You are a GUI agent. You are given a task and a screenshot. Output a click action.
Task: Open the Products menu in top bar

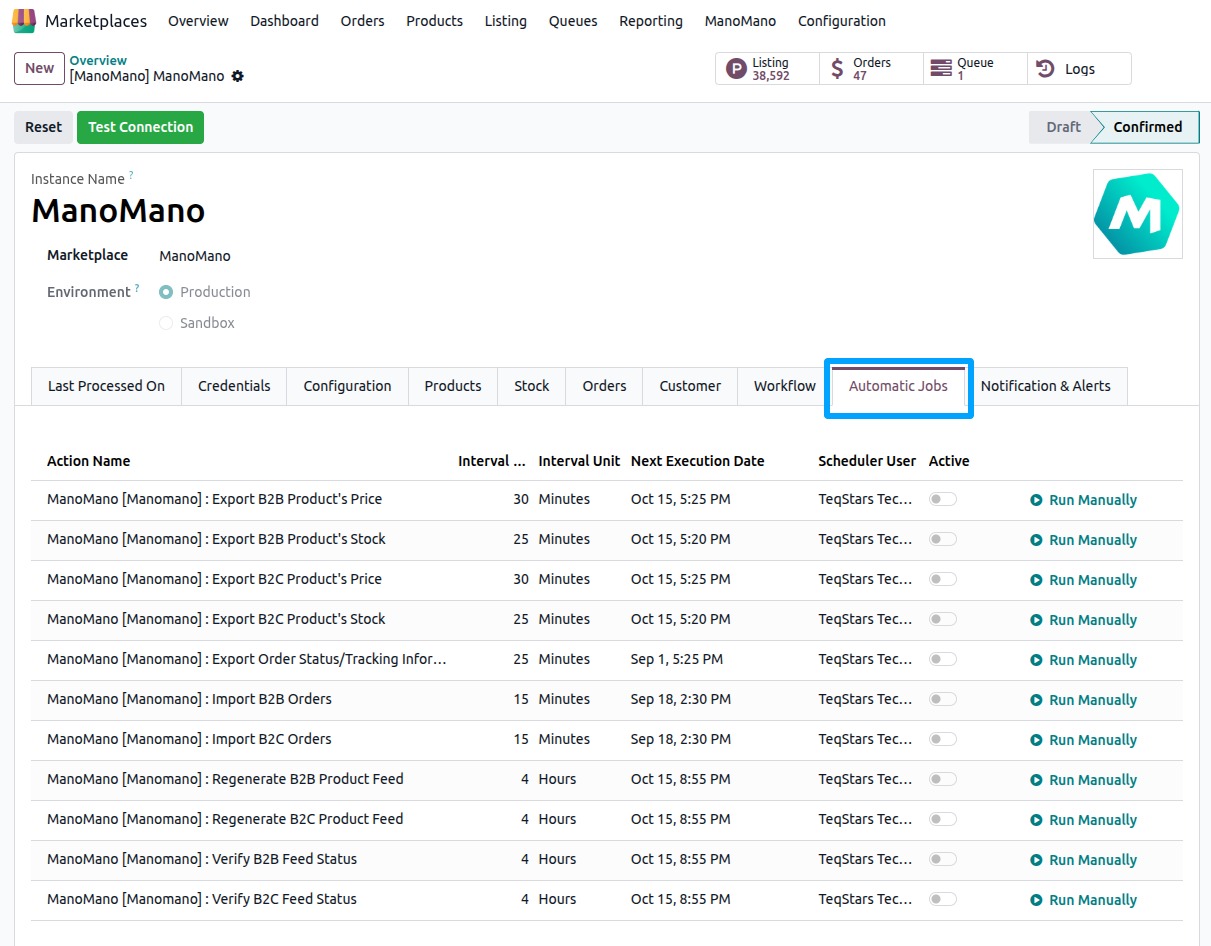(434, 21)
